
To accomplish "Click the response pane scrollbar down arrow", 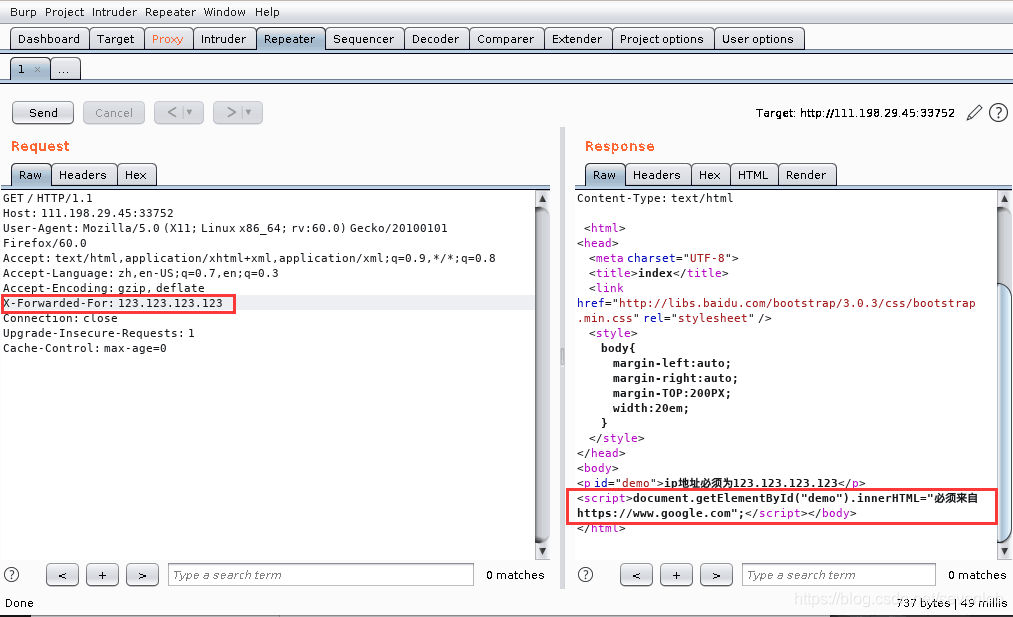I will tap(1005, 551).
